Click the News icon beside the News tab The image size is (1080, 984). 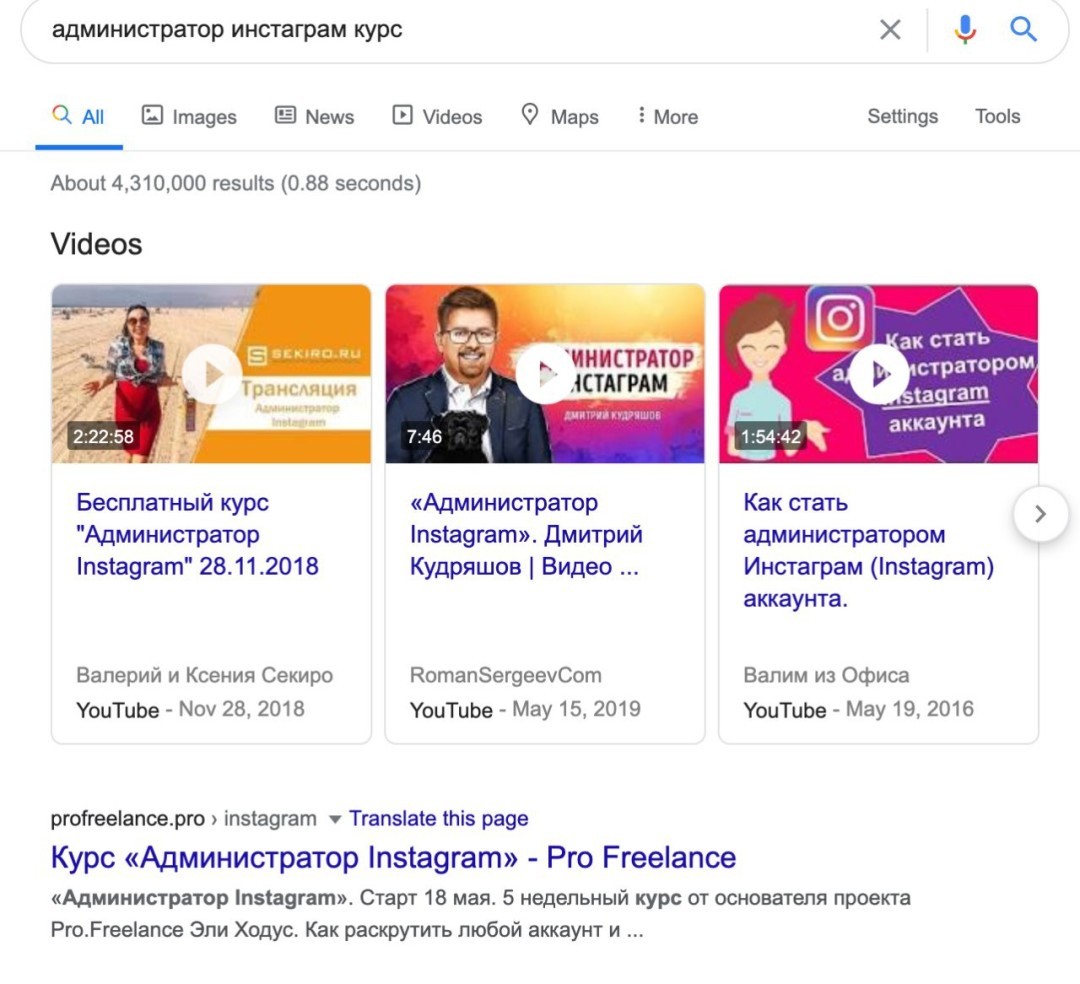point(286,116)
